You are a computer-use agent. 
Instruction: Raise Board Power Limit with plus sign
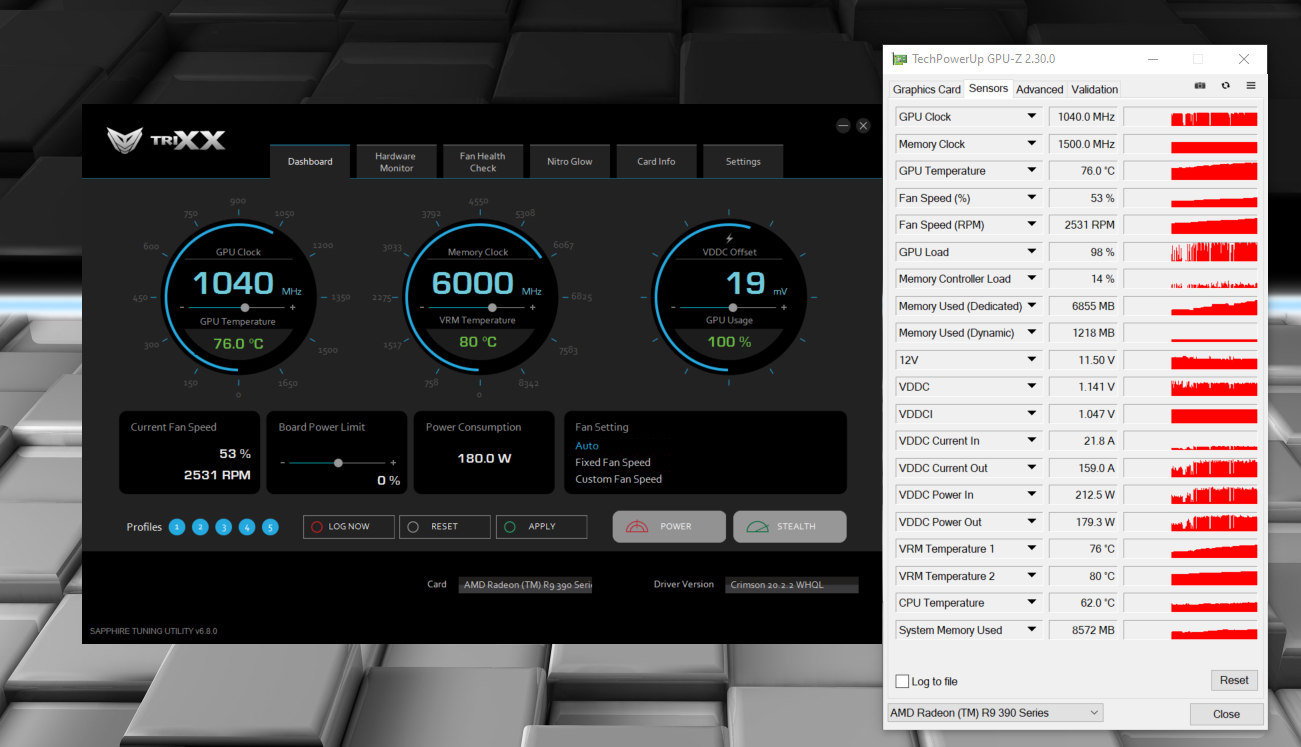click(393, 463)
